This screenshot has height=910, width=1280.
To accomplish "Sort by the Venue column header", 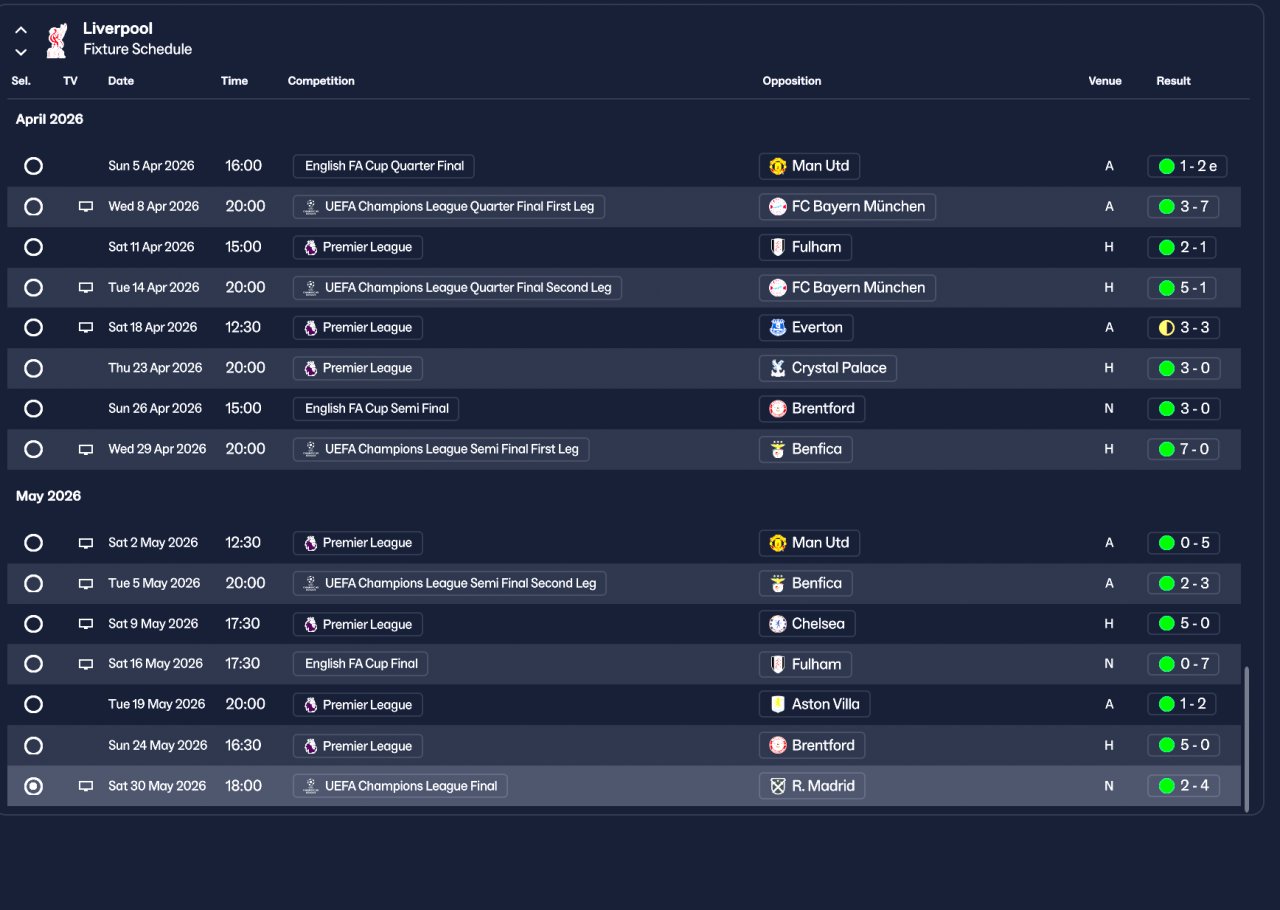I will 1105,81.
